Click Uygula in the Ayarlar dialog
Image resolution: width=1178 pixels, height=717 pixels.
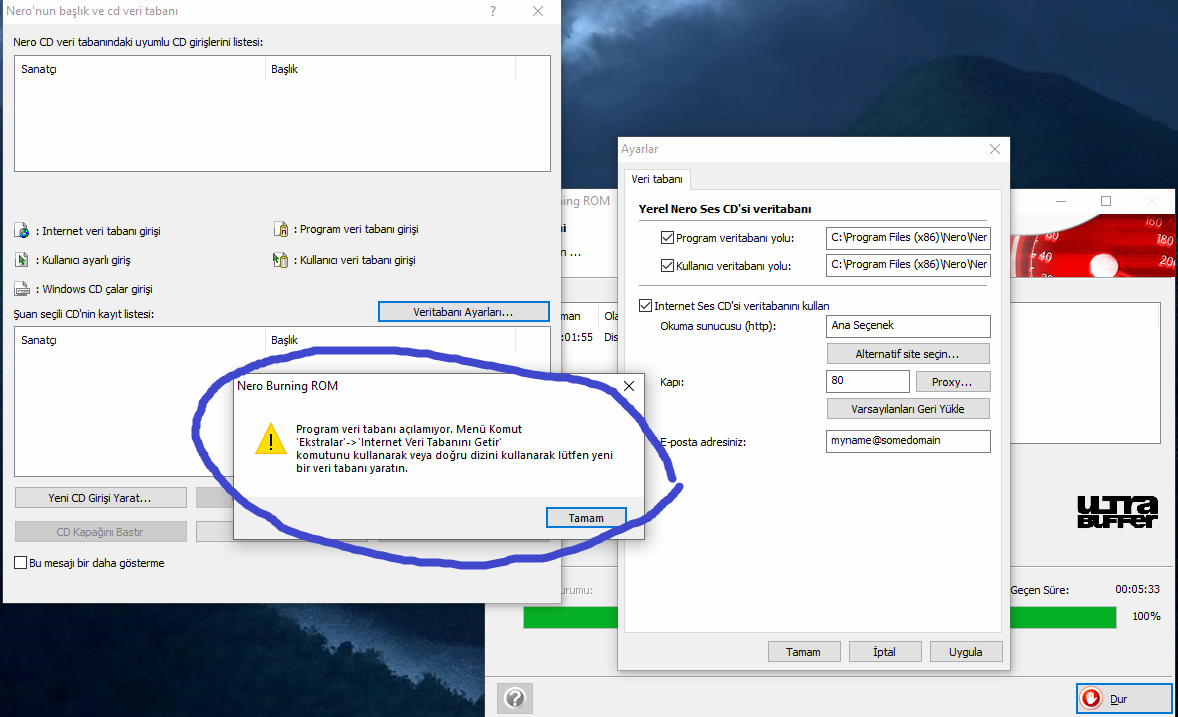[x=966, y=652]
